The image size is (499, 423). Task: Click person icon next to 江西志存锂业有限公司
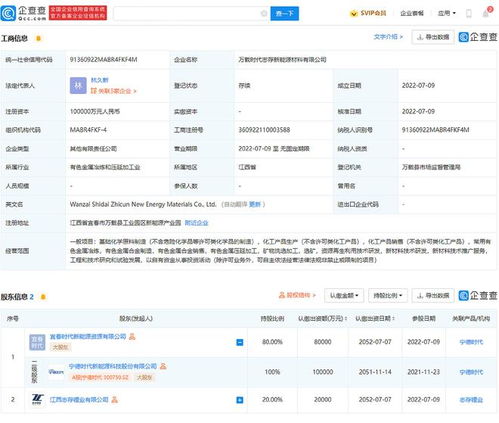click(x=115, y=399)
